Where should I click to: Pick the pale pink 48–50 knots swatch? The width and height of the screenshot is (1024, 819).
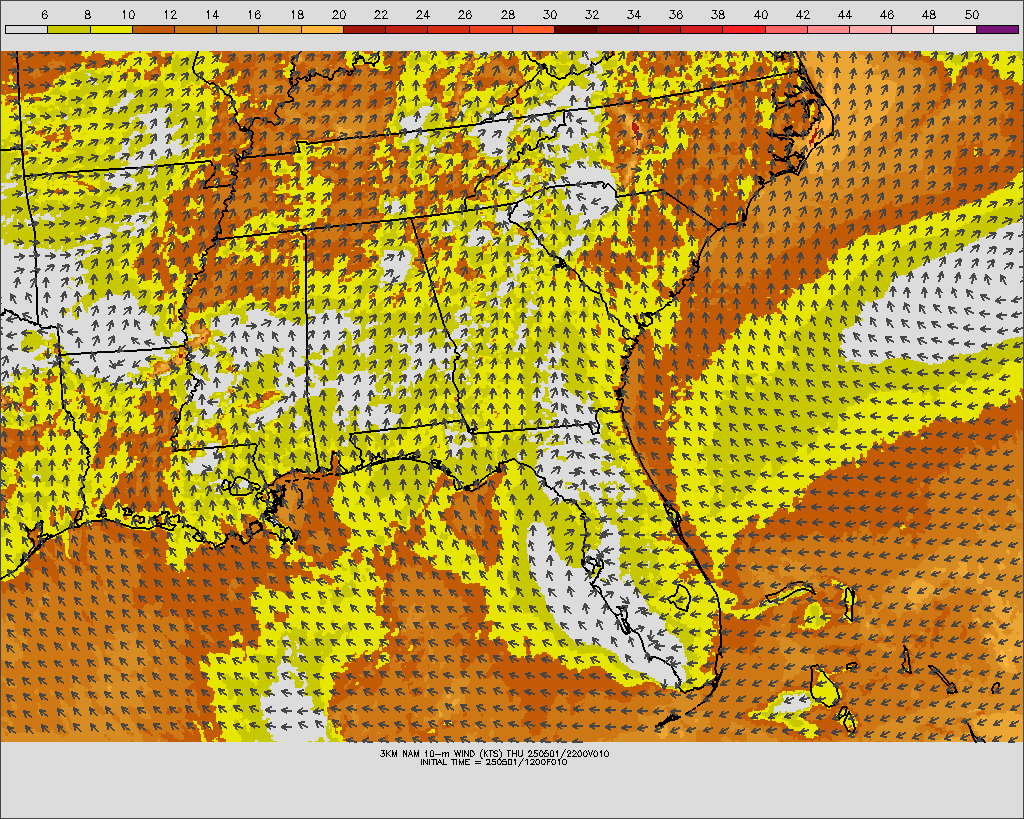[955, 29]
